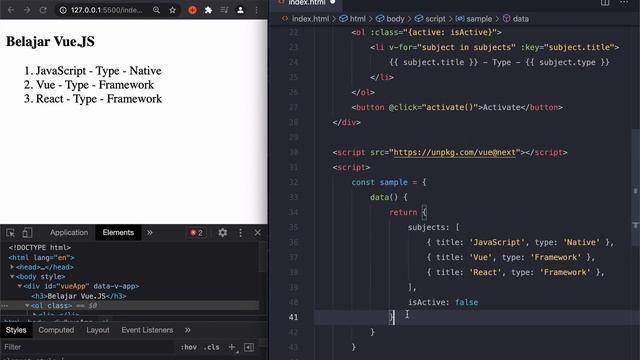The width and height of the screenshot is (640, 360).
Task: Click the split editor icon
Action: (605, 2)
